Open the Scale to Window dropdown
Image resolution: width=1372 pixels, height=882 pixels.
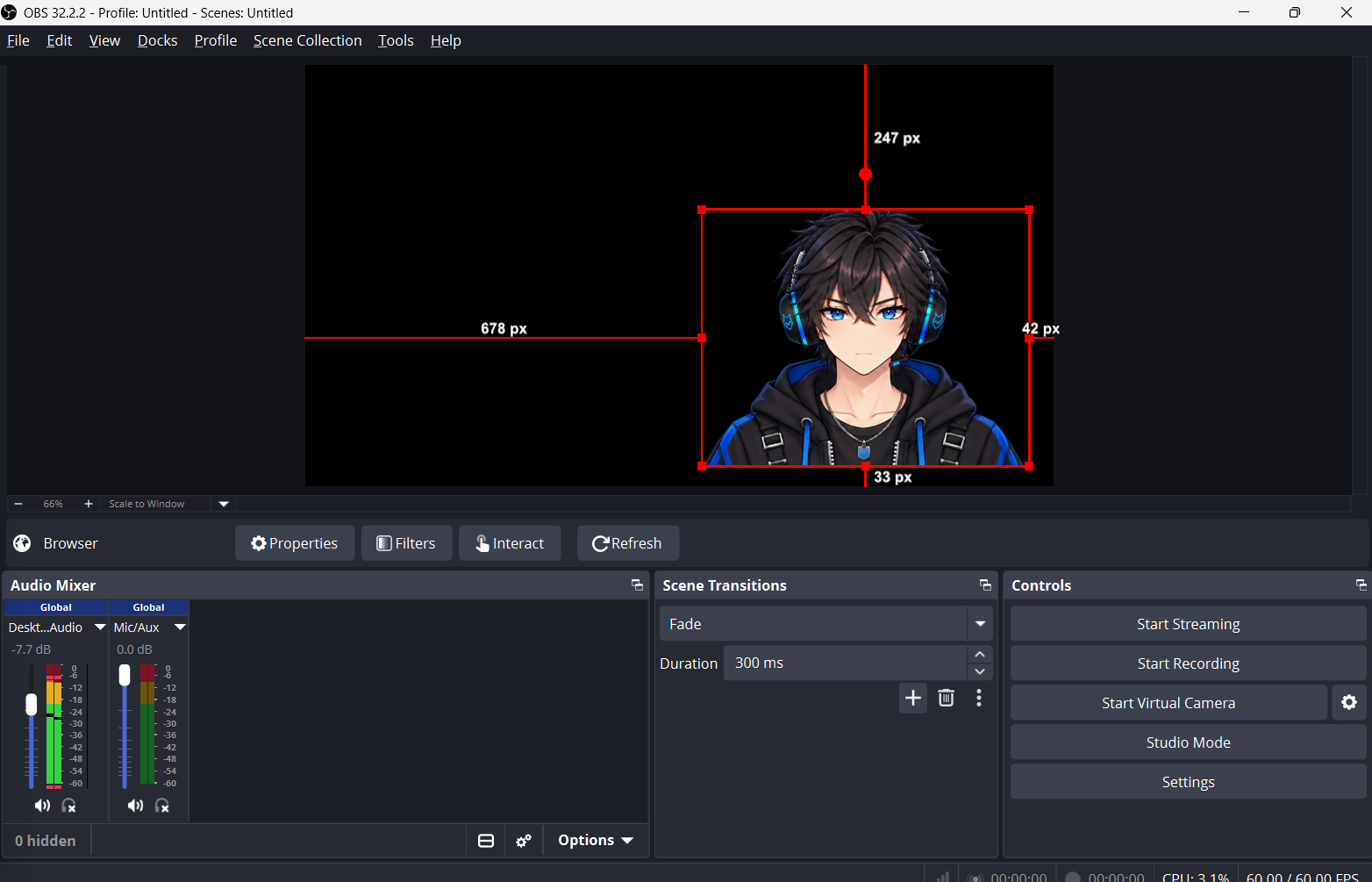pyautogui.click(x=224, y=504)
